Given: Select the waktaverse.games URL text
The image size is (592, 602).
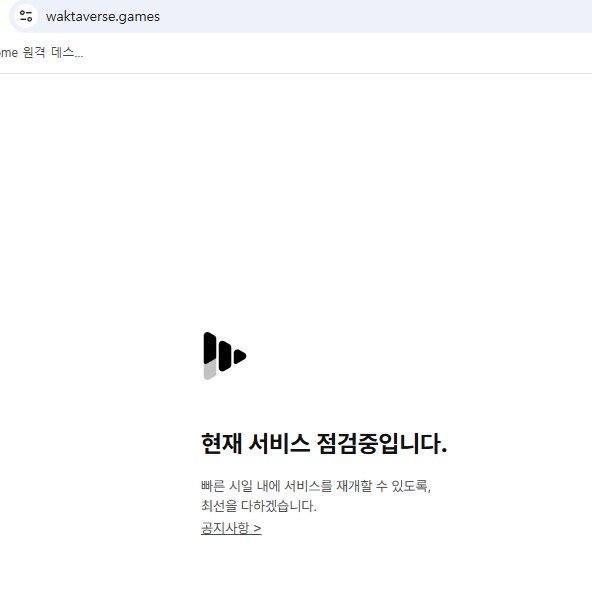Looking at the screenshot, I should point(103,17).
